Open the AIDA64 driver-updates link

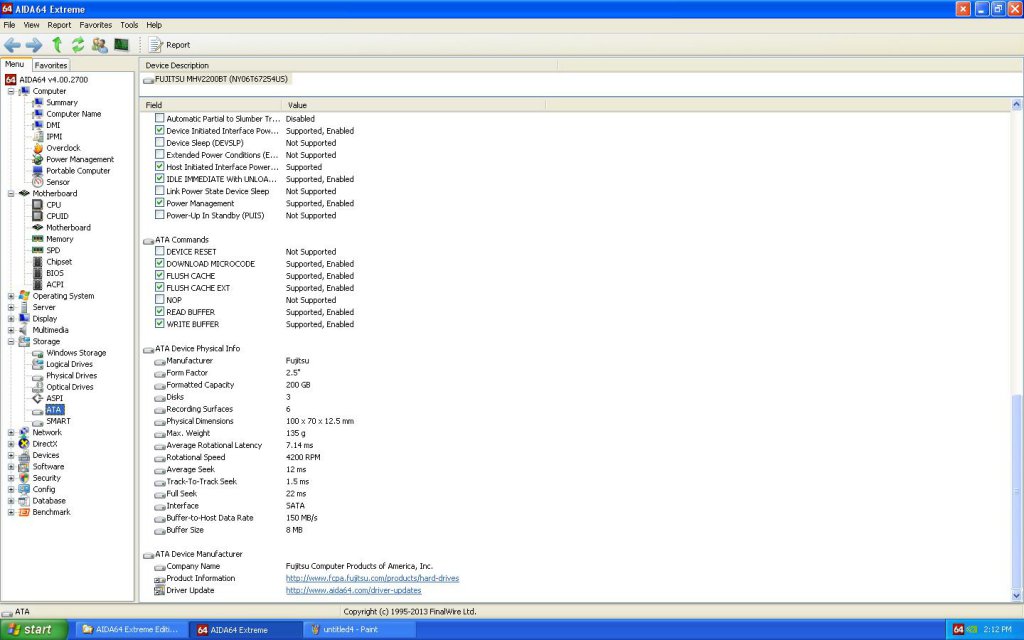pyautogui.click(x=353, y=590)
